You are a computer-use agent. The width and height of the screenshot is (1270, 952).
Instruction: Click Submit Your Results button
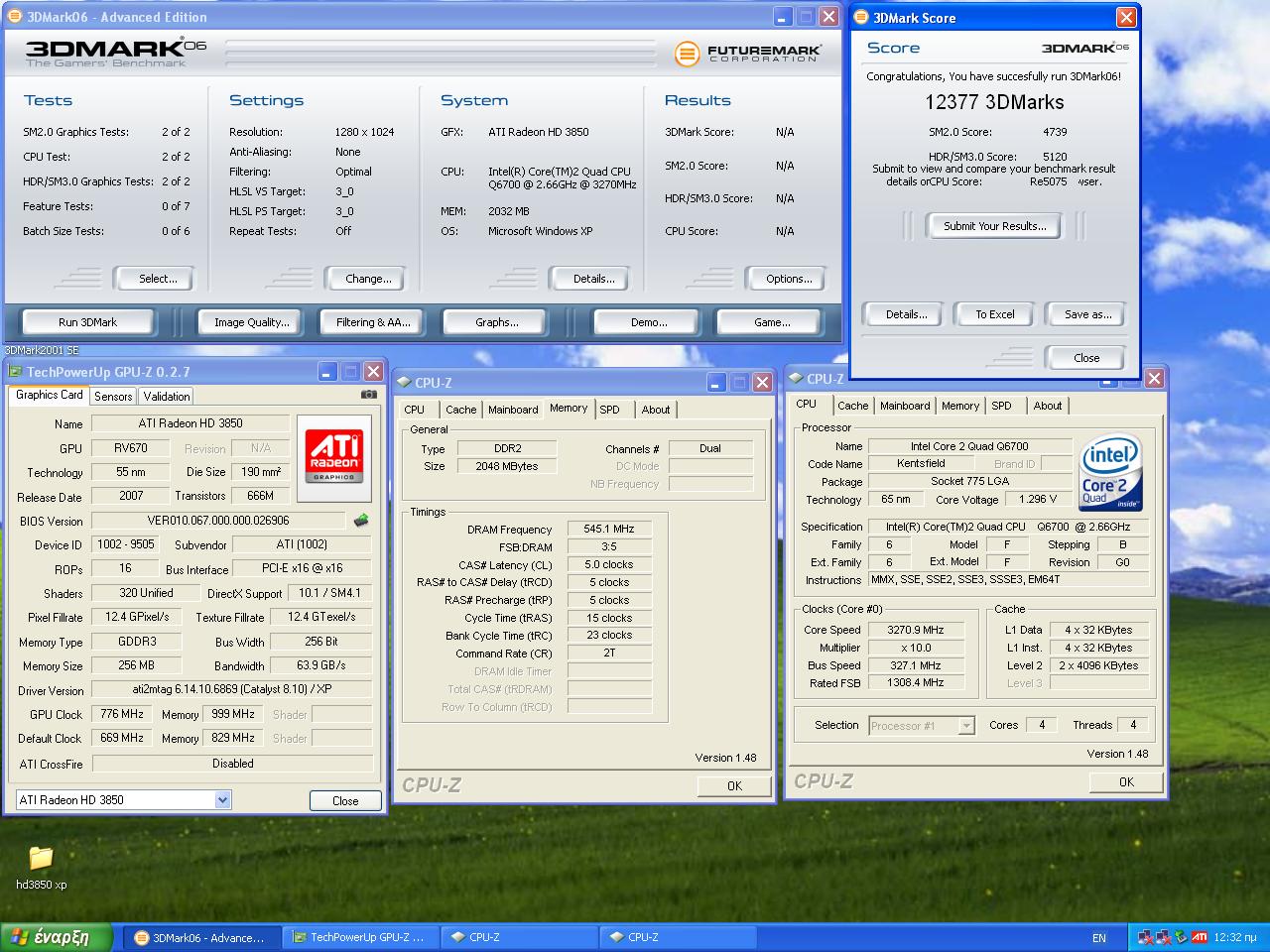coord(994,226)
